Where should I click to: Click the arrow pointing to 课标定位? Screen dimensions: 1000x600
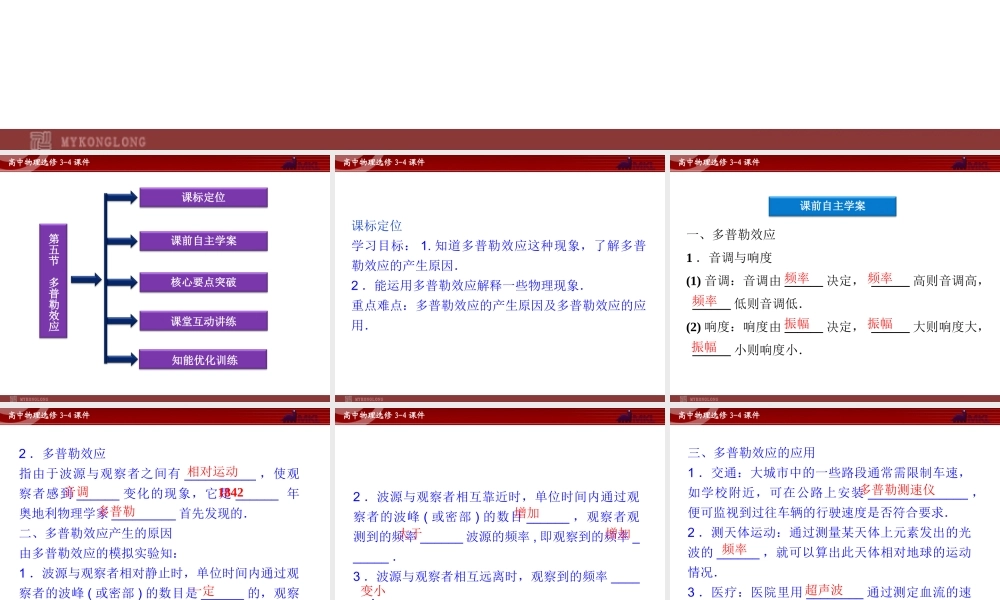click(124, 198)
